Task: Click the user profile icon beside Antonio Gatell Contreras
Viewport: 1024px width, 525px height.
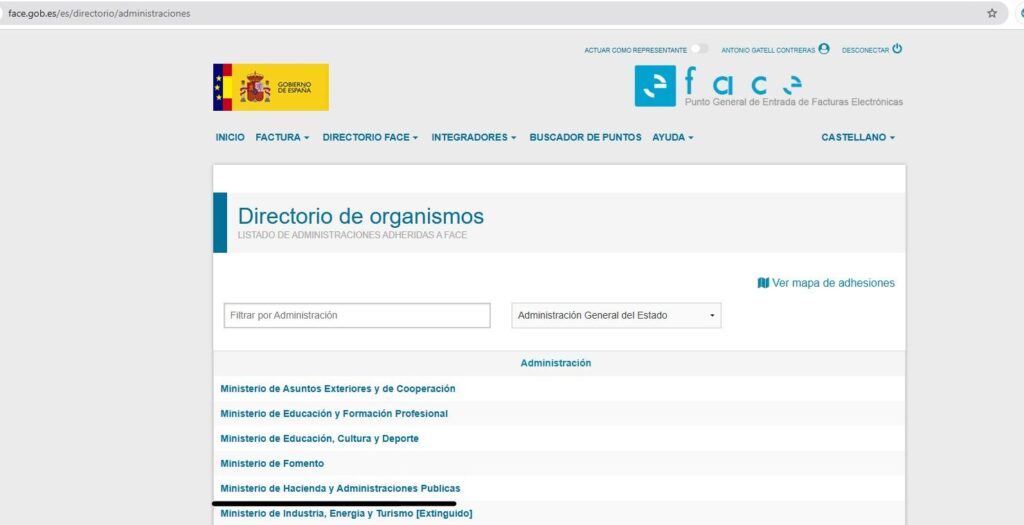Action: [x=824, y=49]
